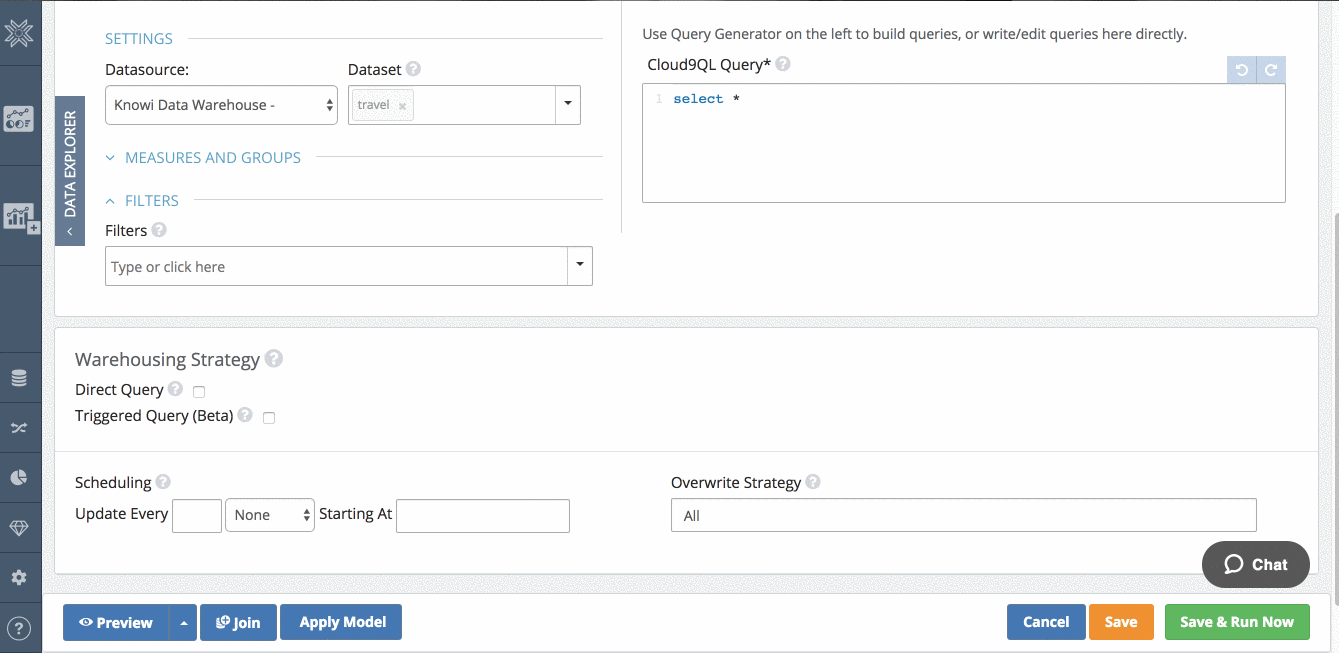Undo the query edit

click(x=1242, y=70)
